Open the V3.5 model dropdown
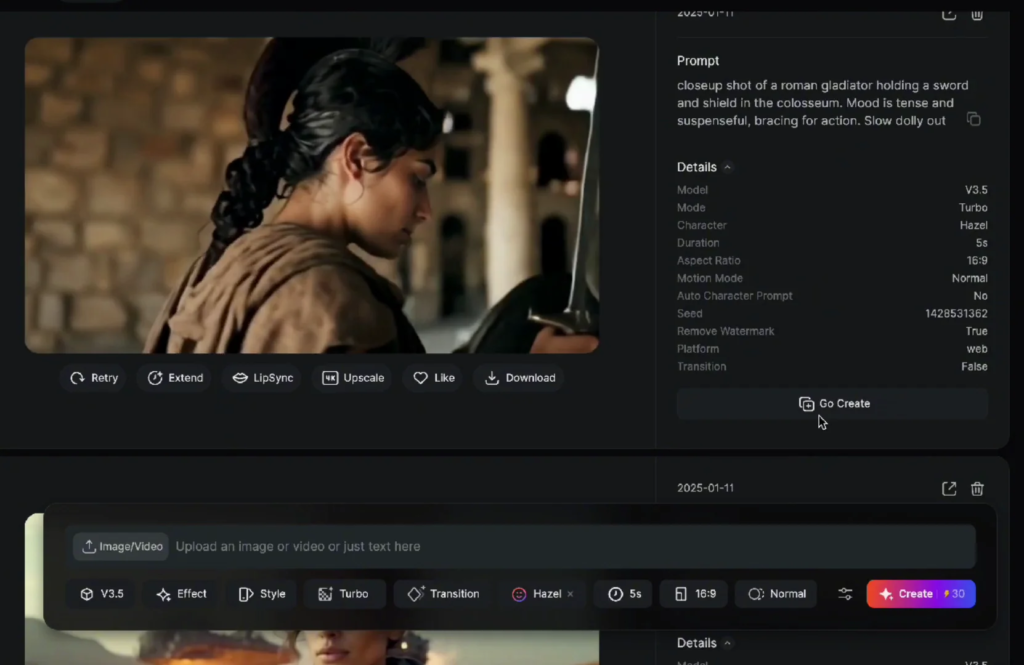This screenshot has width=1024, height=665. click(102, 594)
